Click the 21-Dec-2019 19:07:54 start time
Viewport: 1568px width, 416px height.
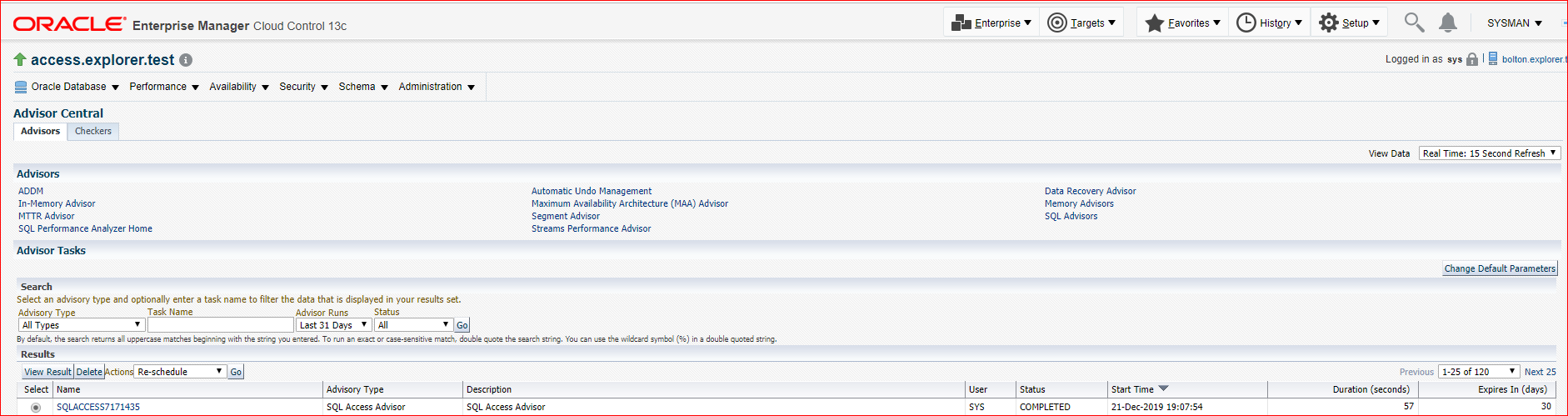click(x=1156, y=407)
